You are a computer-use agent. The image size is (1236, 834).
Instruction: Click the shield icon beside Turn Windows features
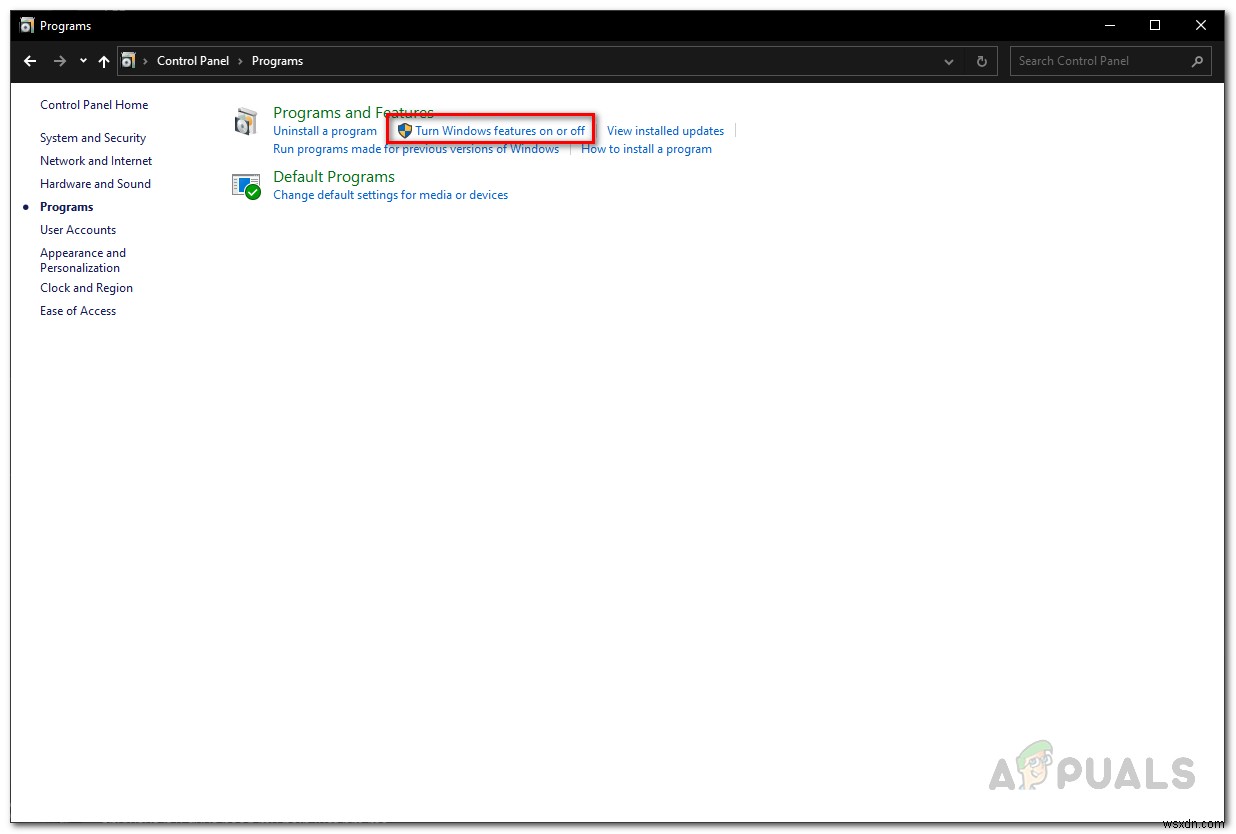click(405, 130)
